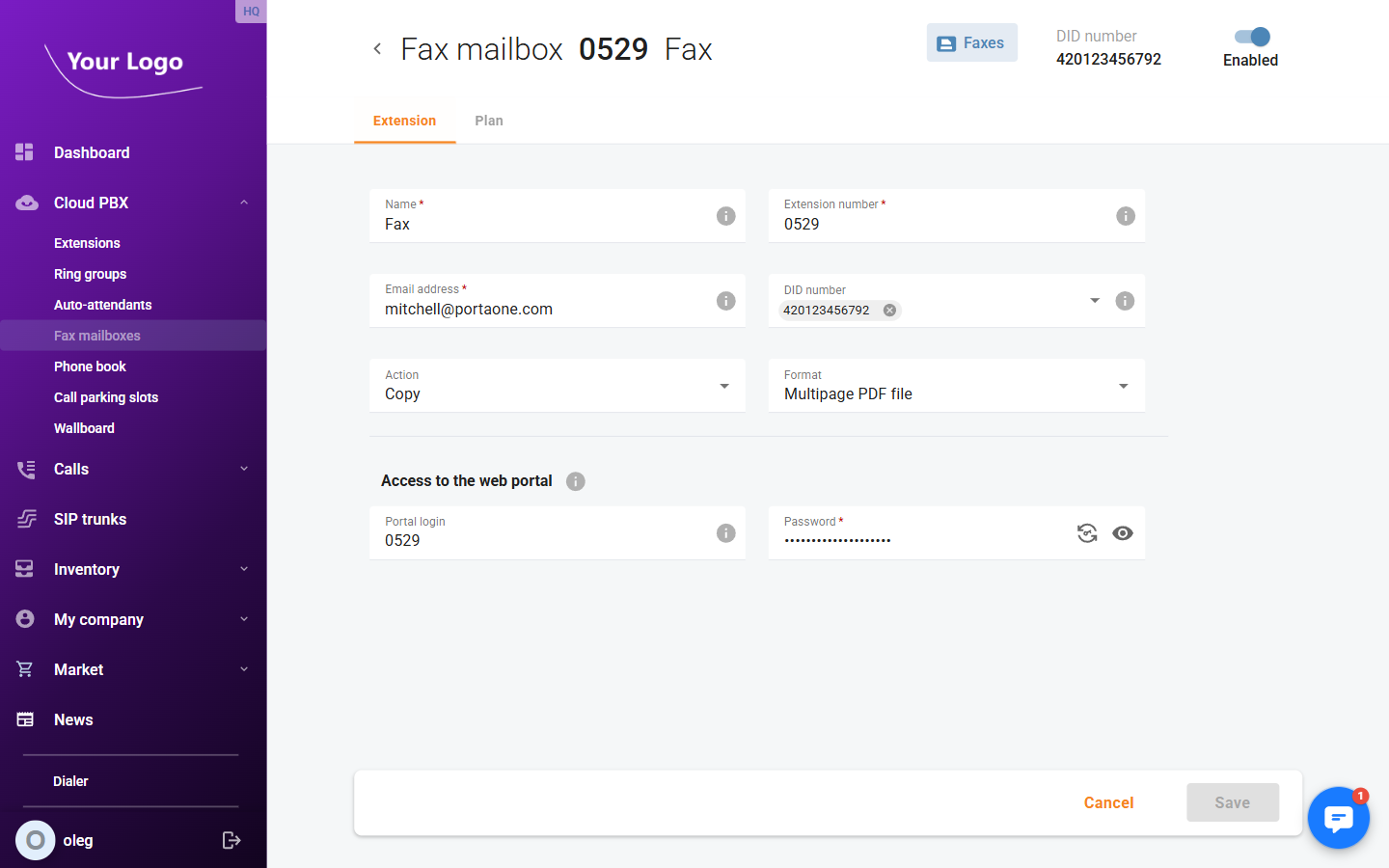Open the News calendar icon

25,719
